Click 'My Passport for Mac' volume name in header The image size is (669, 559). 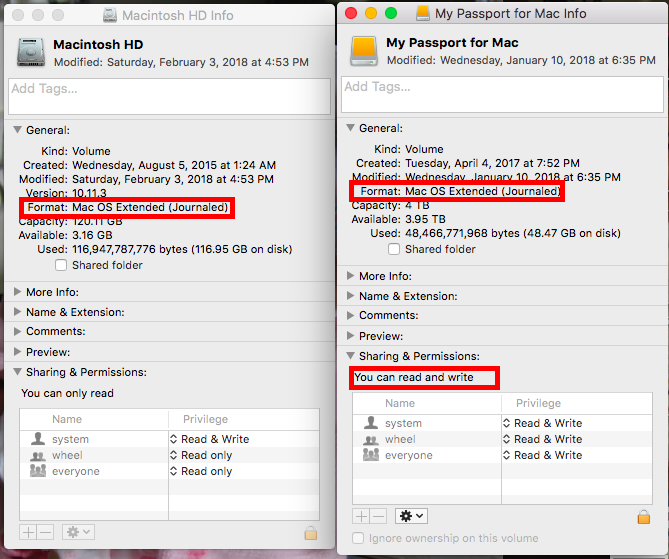(452, 43)
